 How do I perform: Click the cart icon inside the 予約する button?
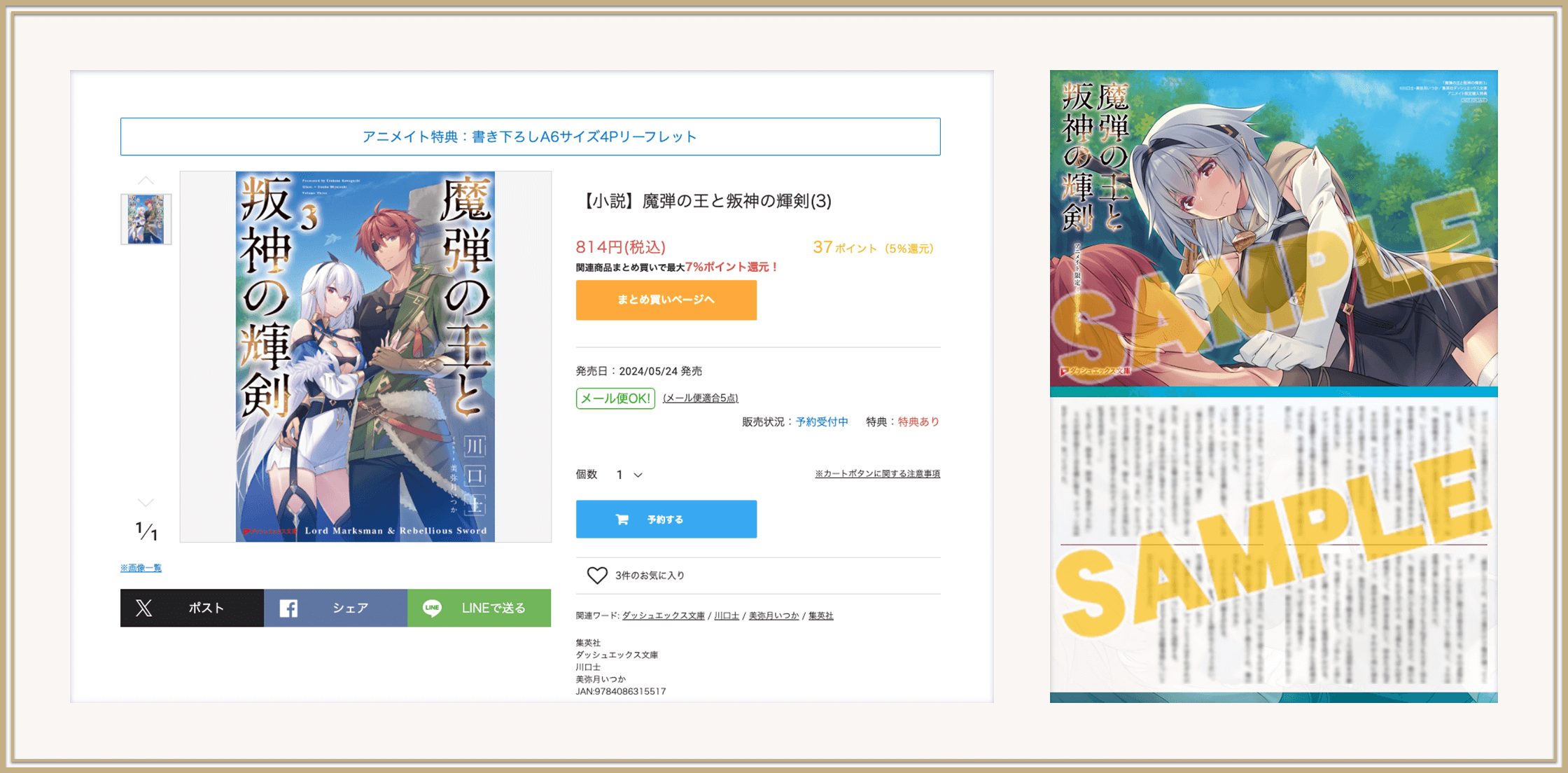coord(622,519)
